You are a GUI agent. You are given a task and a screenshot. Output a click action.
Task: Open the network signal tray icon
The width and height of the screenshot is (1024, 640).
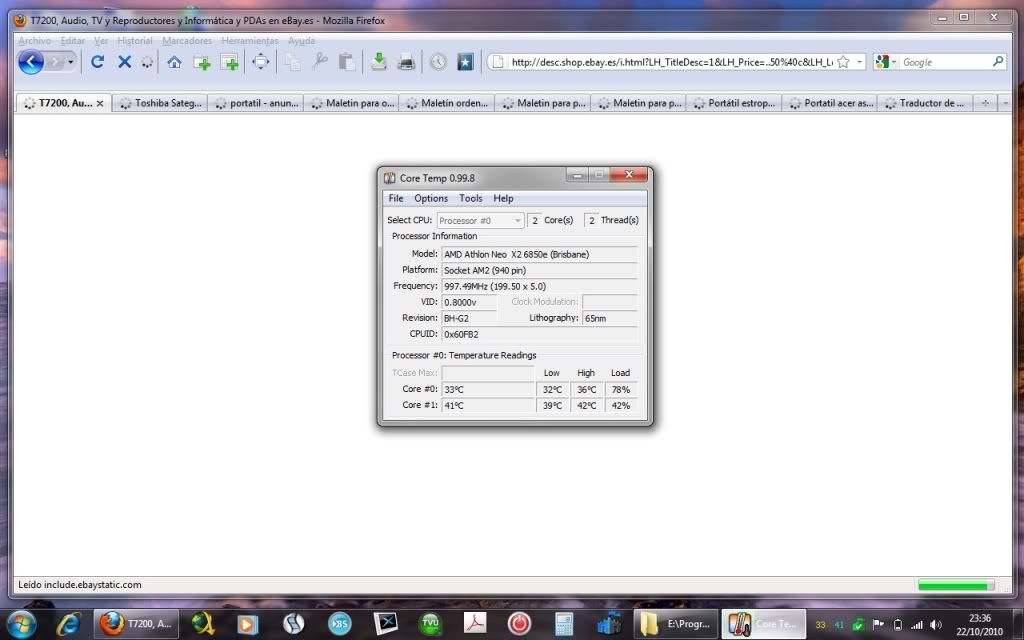pos(917,625)
